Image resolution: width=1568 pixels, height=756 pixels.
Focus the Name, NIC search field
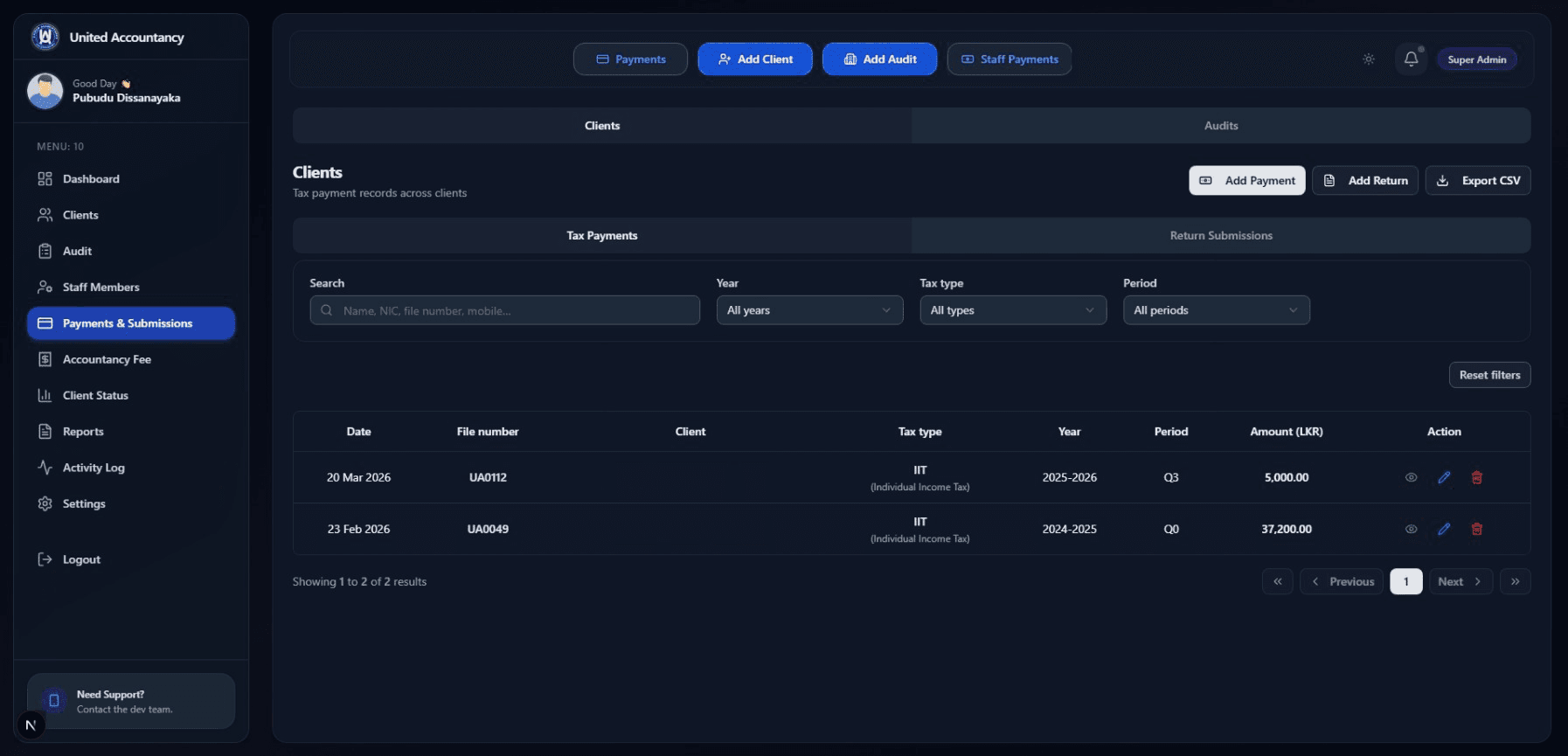pos(505,310)
